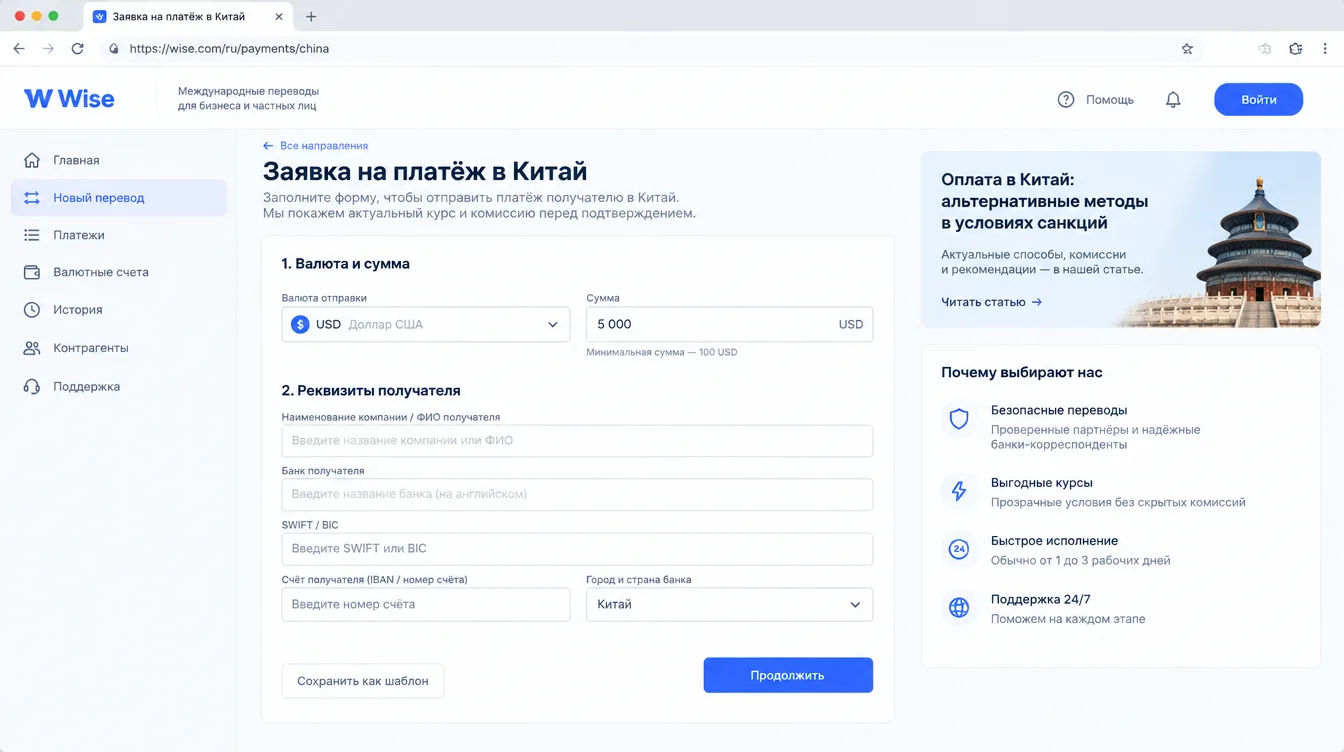
Task: Click the Банк получателя input field
Action: tap(577, 494)
